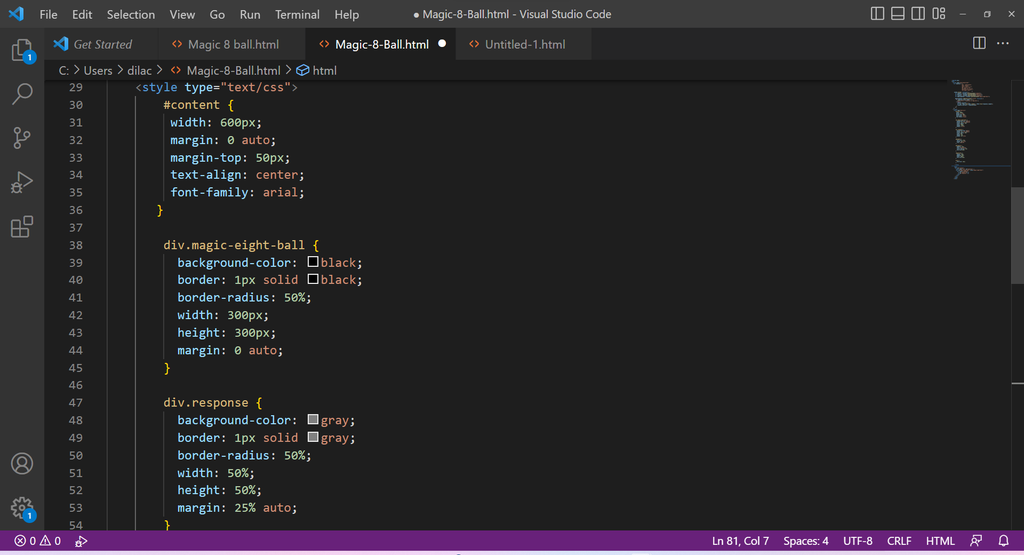
Task: Open the notifications bell in the status bar
Action: [x=1004, y=541]
